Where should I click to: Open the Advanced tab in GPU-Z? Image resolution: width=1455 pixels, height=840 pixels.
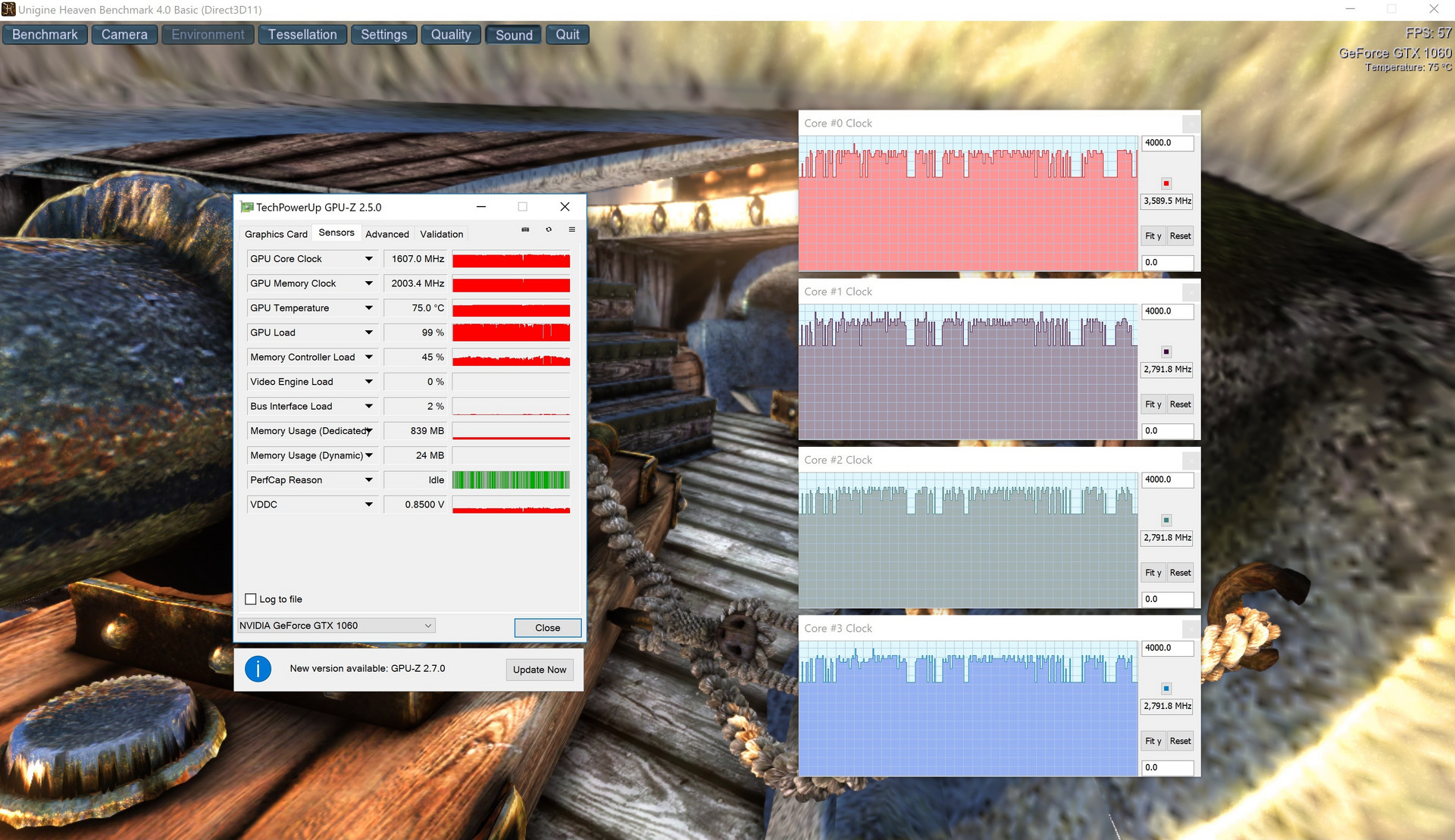tap(386, 234)
